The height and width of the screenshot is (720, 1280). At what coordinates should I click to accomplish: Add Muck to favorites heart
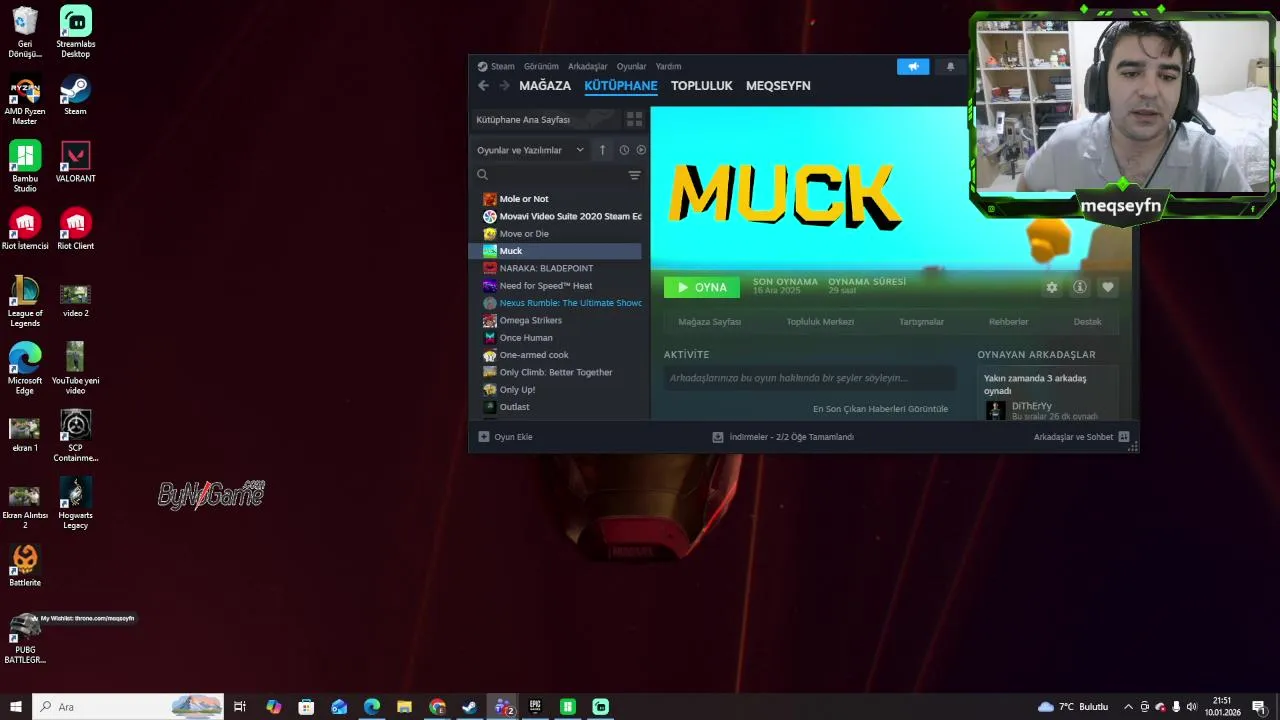(1108, 287)
